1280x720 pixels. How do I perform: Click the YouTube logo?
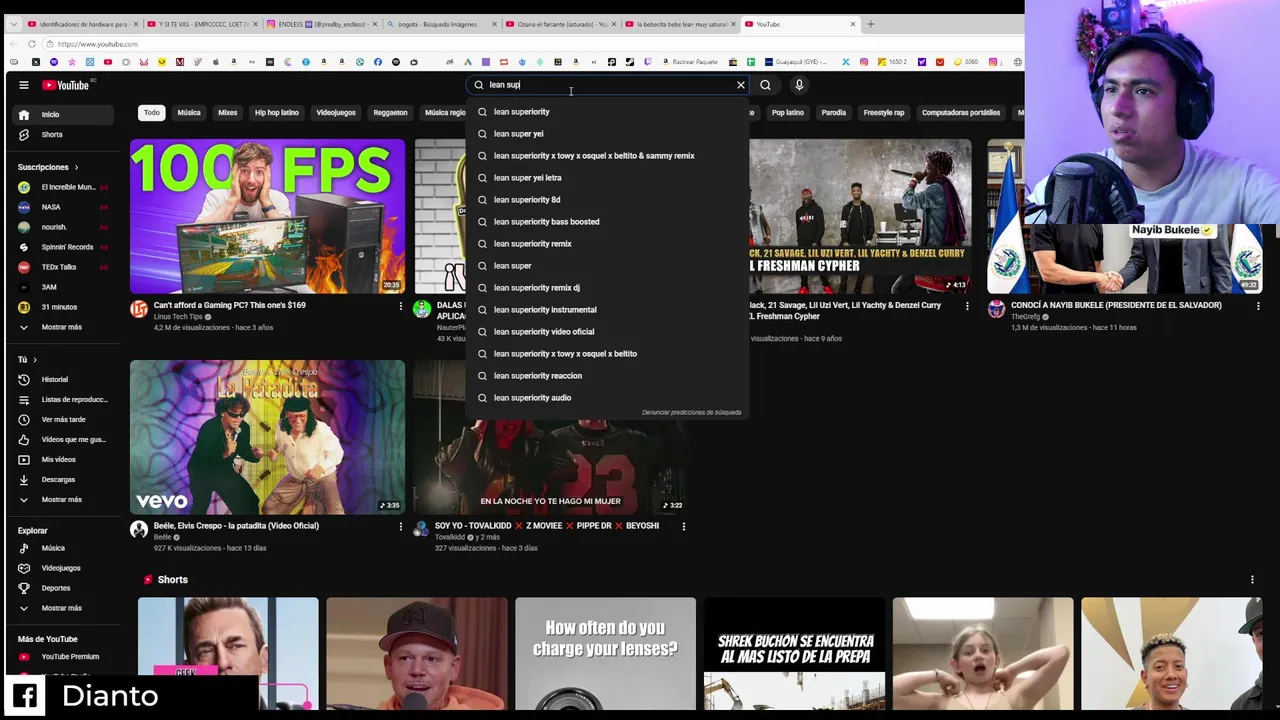(67, 85)
